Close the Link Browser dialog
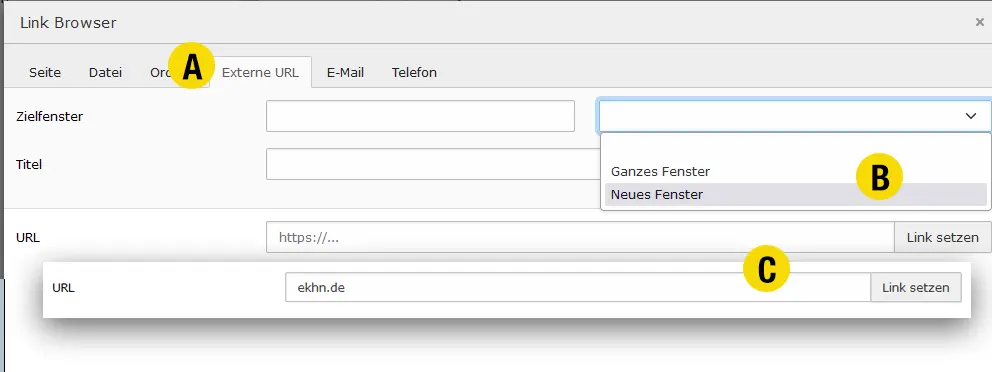Viewport: 992px width, 372px height. pyautogui.click(x=979, y=22)
